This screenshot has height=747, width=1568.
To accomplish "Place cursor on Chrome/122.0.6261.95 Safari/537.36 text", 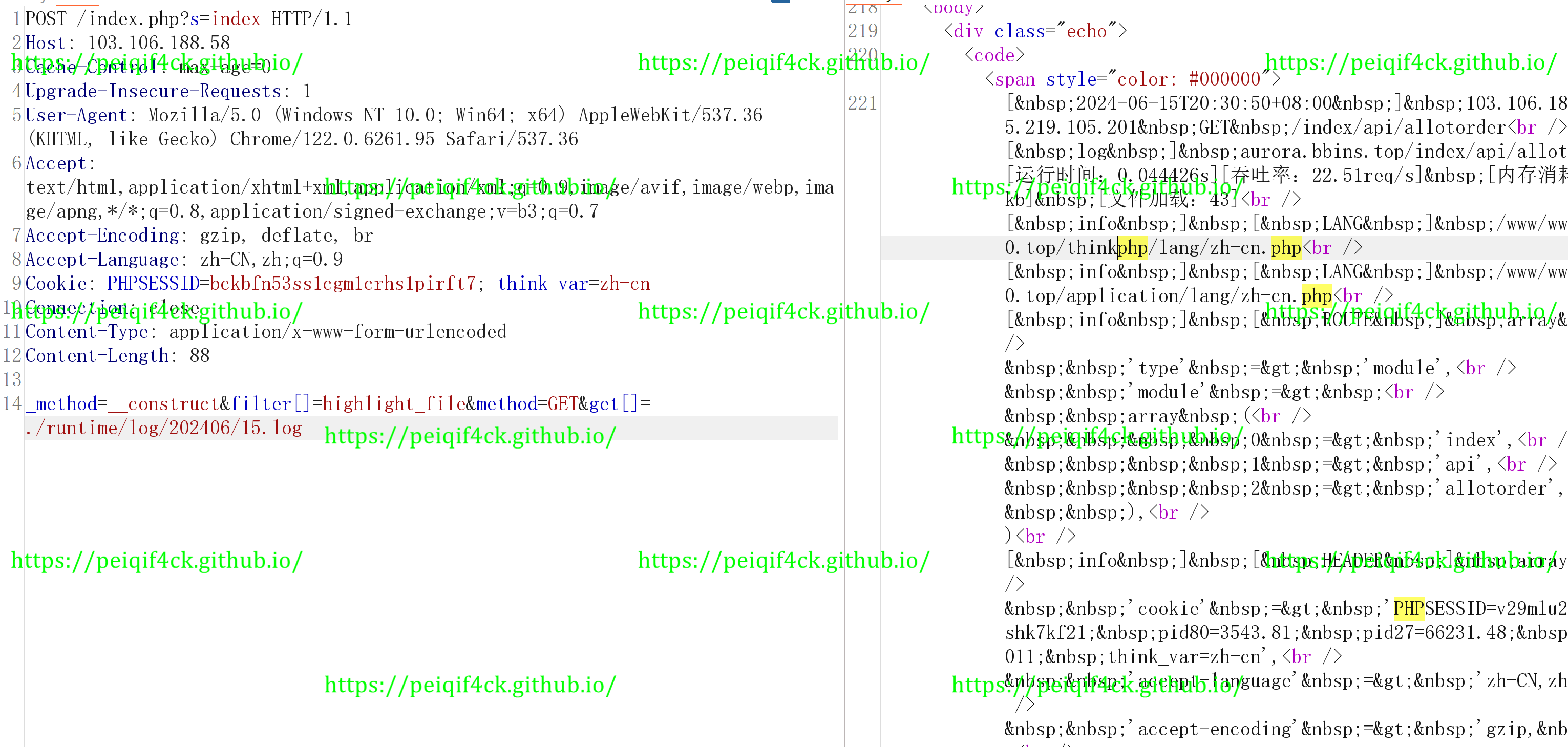I will 404,139.
